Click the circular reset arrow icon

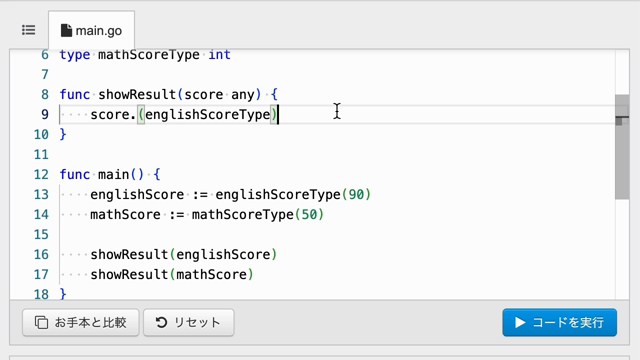click(161, 322)
